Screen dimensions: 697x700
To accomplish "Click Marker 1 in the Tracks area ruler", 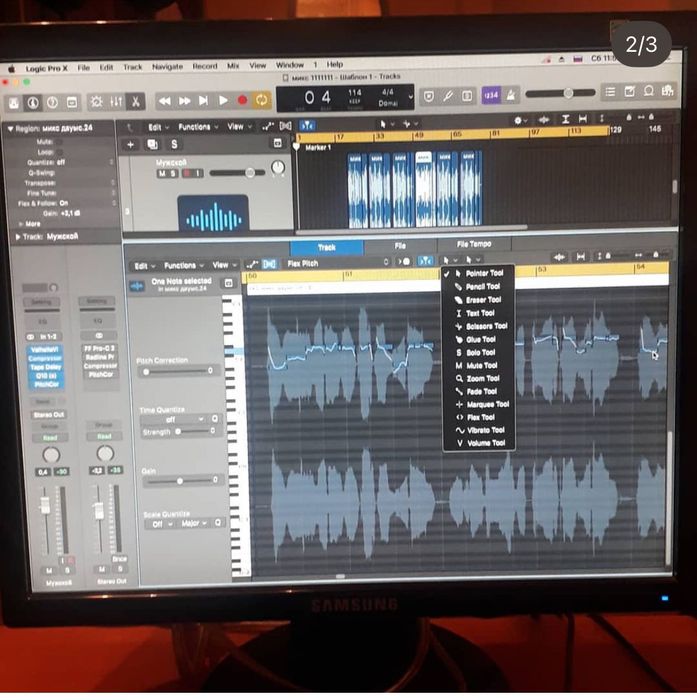I will click(318, 147).
